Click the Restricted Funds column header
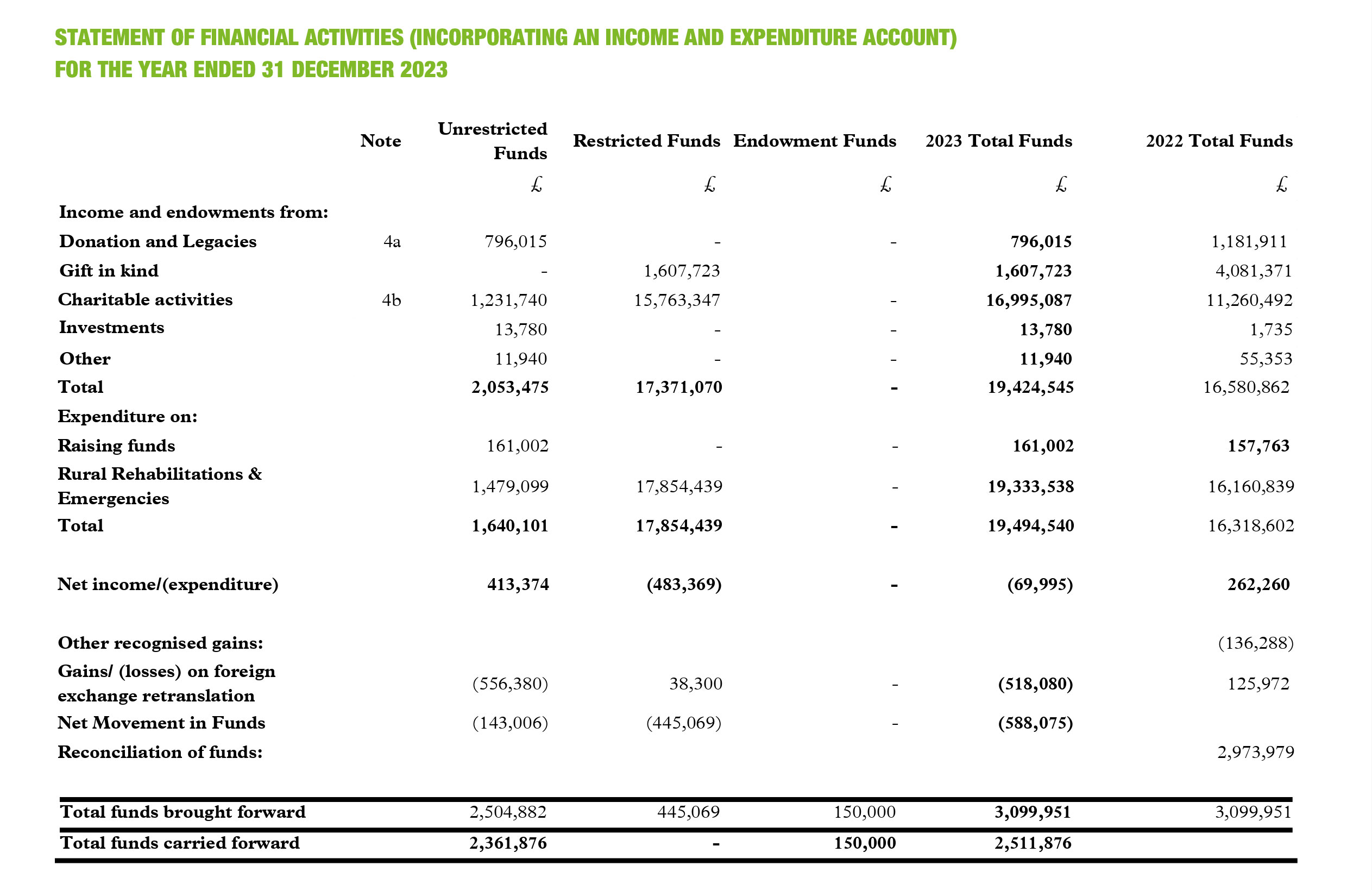 pos(646,141)
